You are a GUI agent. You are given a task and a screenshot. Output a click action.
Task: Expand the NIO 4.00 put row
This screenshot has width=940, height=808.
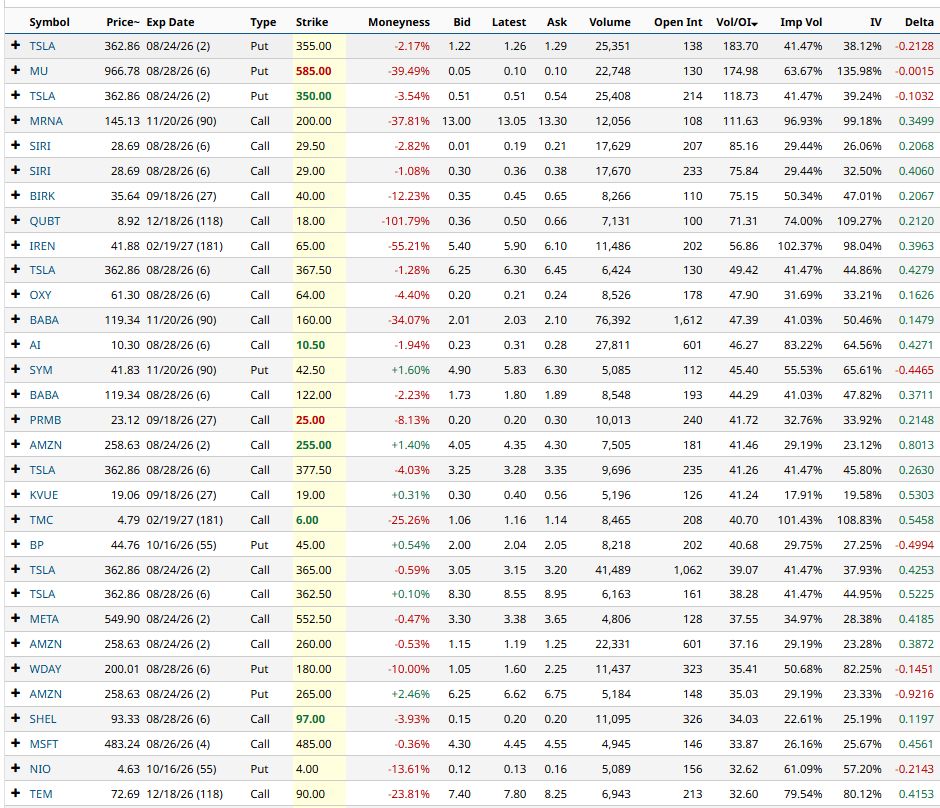tap(16, 768)
